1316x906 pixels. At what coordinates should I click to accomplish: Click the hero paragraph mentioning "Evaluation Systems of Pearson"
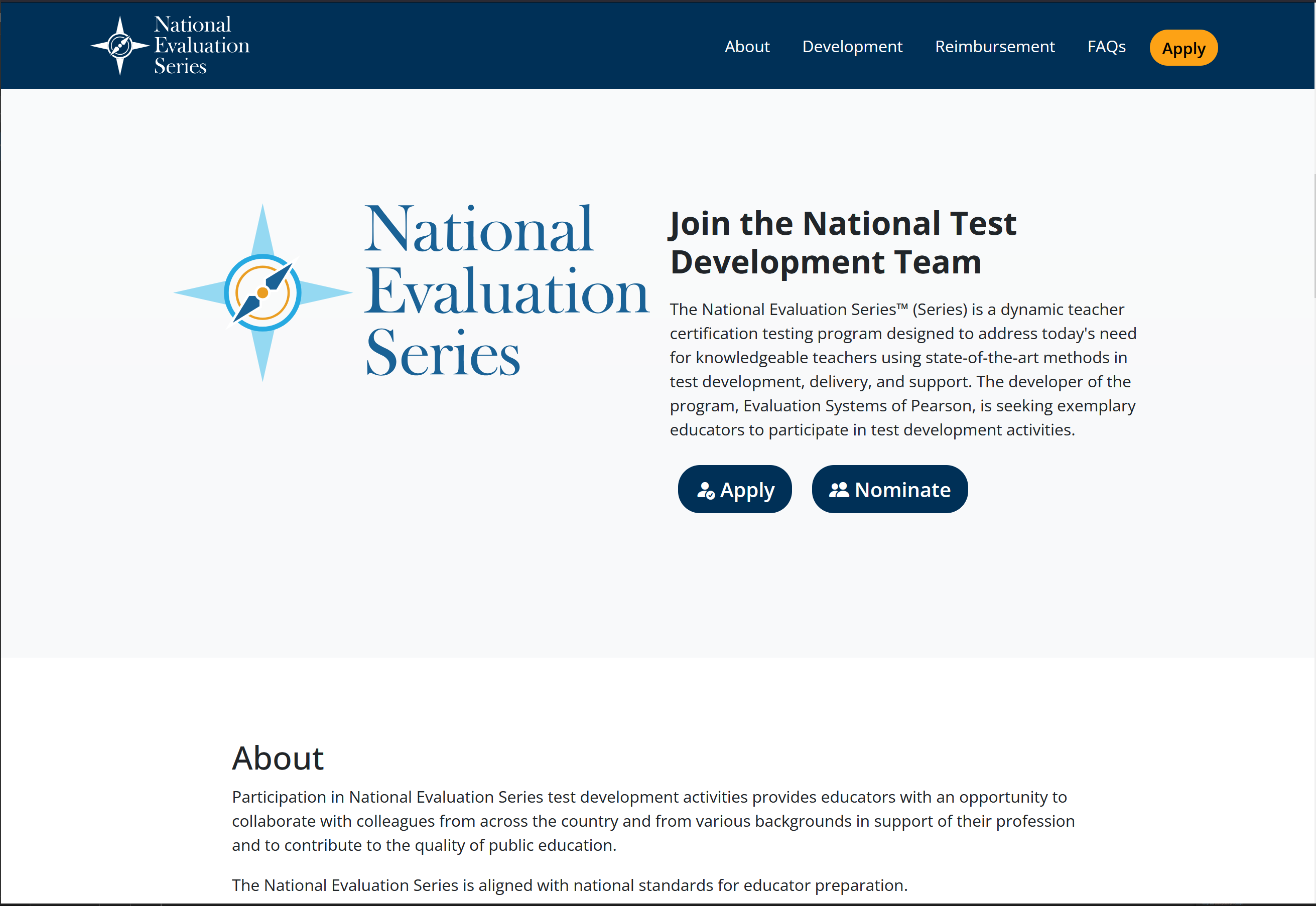click(903, 370)
